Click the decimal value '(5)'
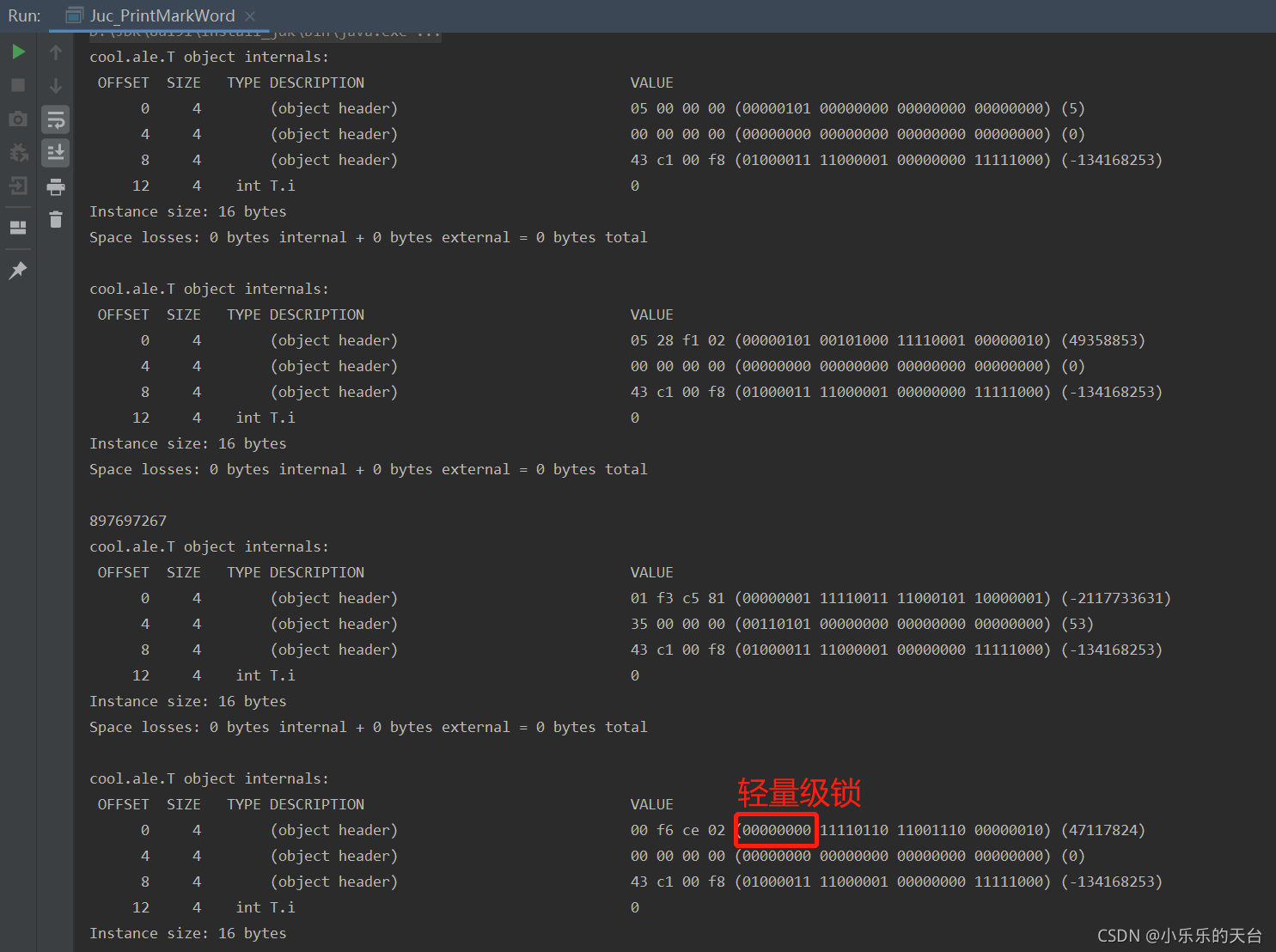Screen dimensions: 1276x952 (1073, 108)
